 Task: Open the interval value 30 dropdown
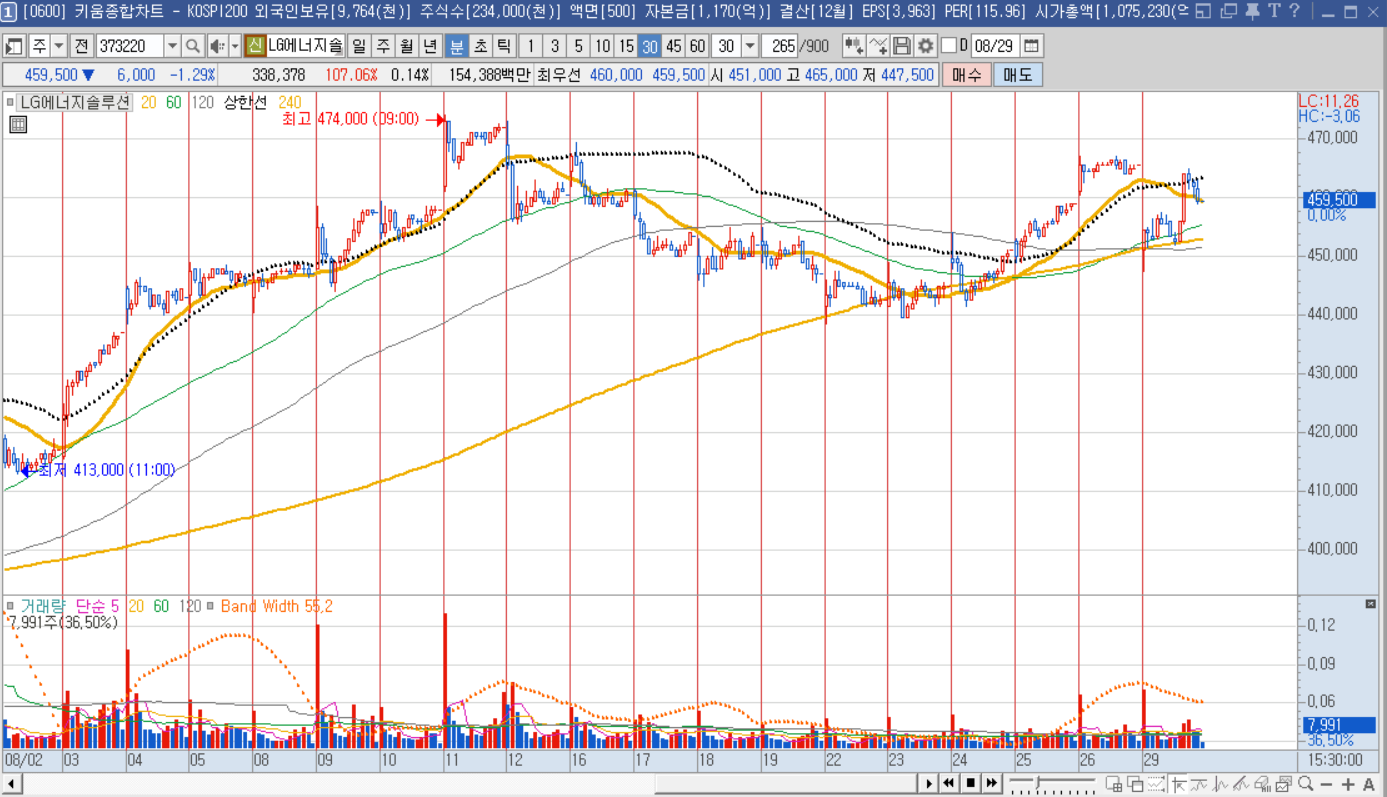749,46
